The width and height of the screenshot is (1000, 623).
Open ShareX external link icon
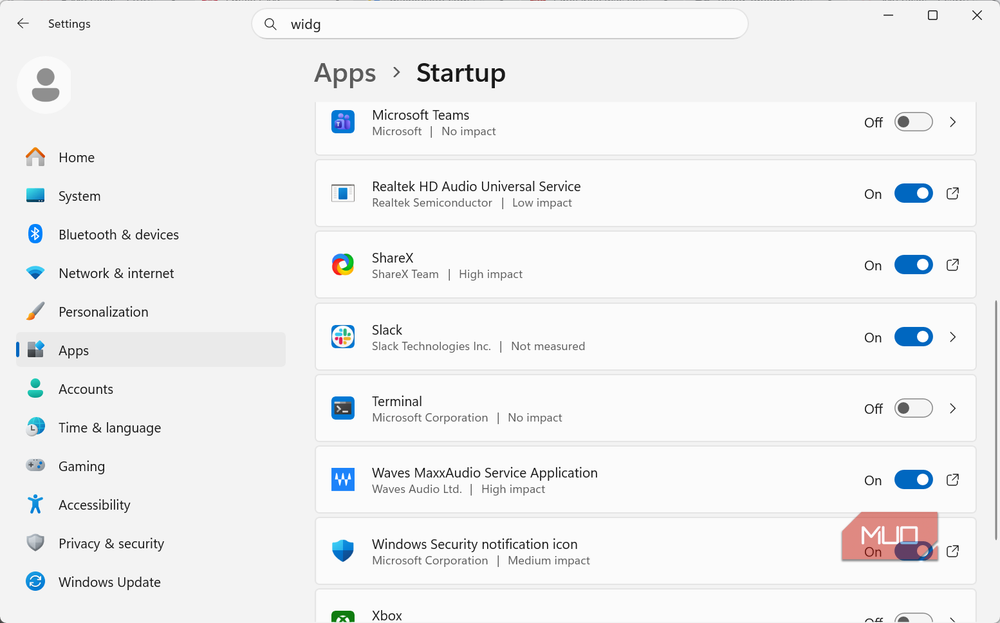click(x=953, y=265)
